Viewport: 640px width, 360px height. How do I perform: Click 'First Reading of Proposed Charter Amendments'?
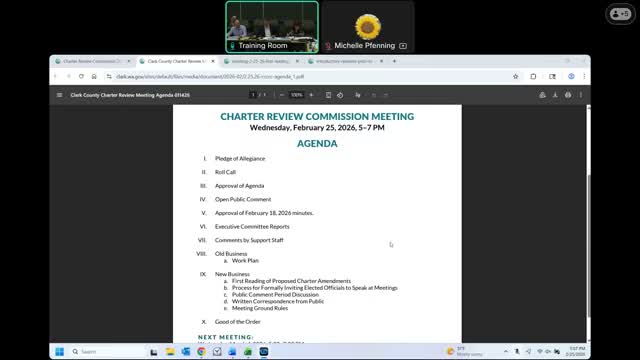(x=291, y=281)
